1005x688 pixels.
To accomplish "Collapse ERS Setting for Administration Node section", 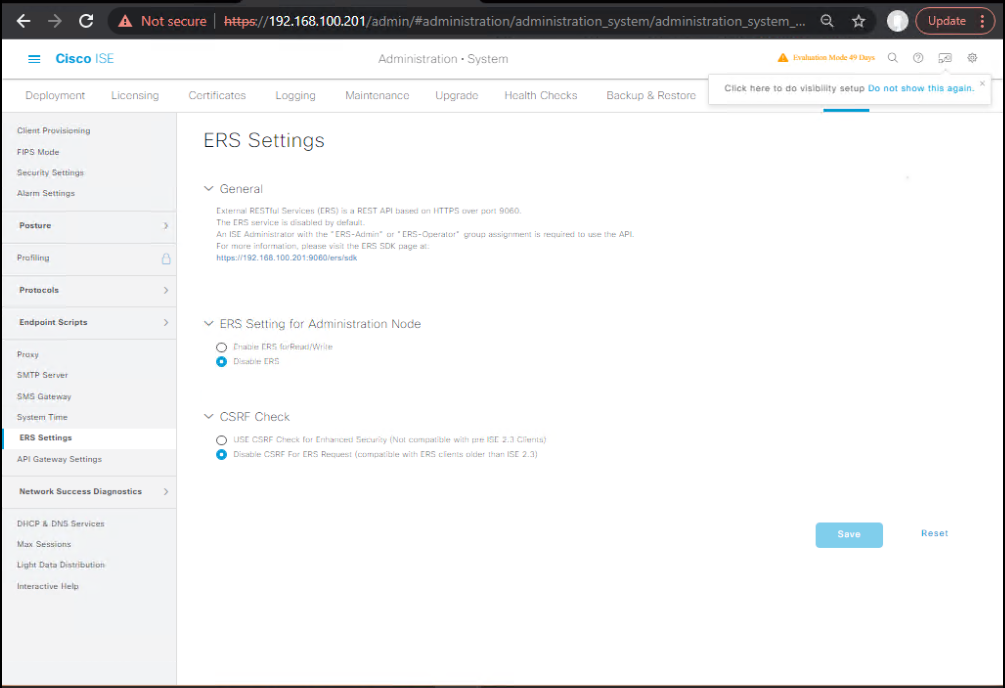I will 208,324.
